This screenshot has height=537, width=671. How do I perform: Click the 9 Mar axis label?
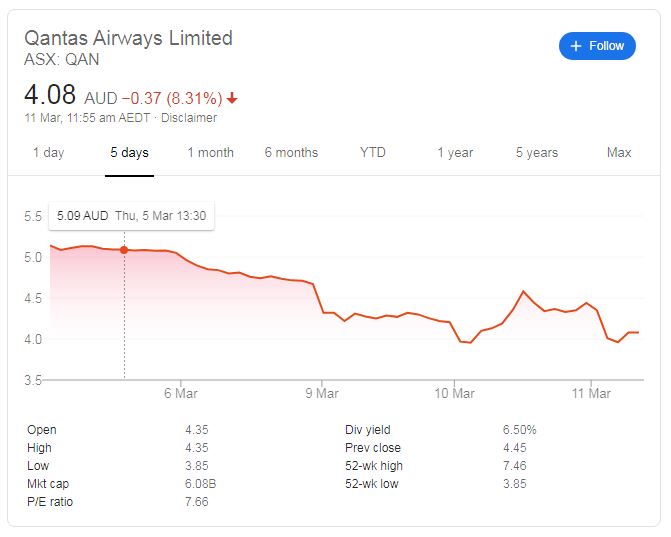pos(322,393)
